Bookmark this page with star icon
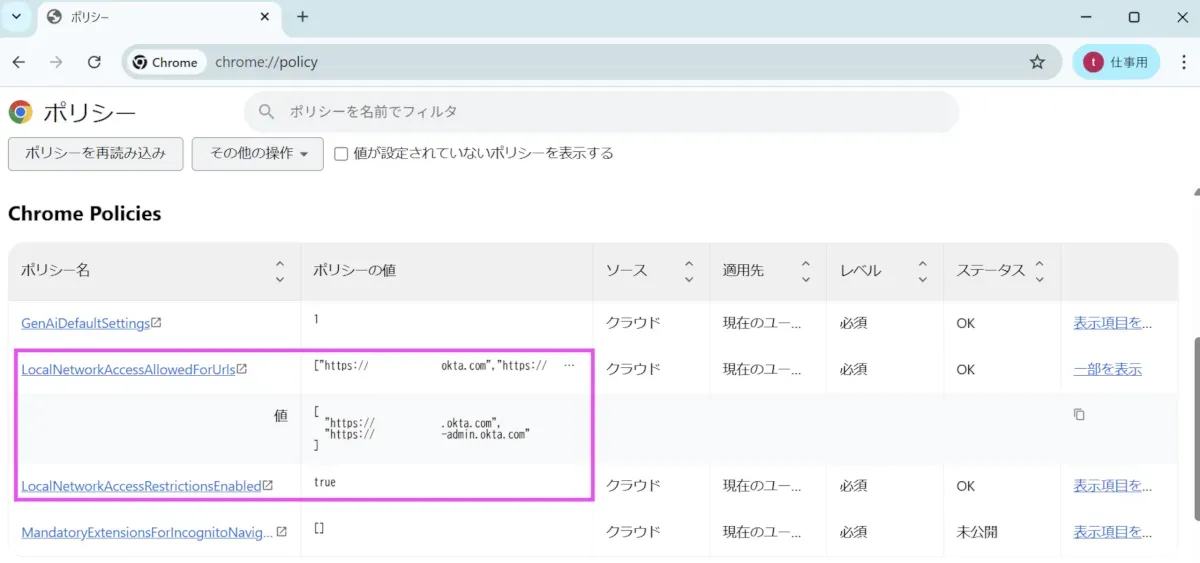Screen dimensions: 1200x563 coord(1037,62)
